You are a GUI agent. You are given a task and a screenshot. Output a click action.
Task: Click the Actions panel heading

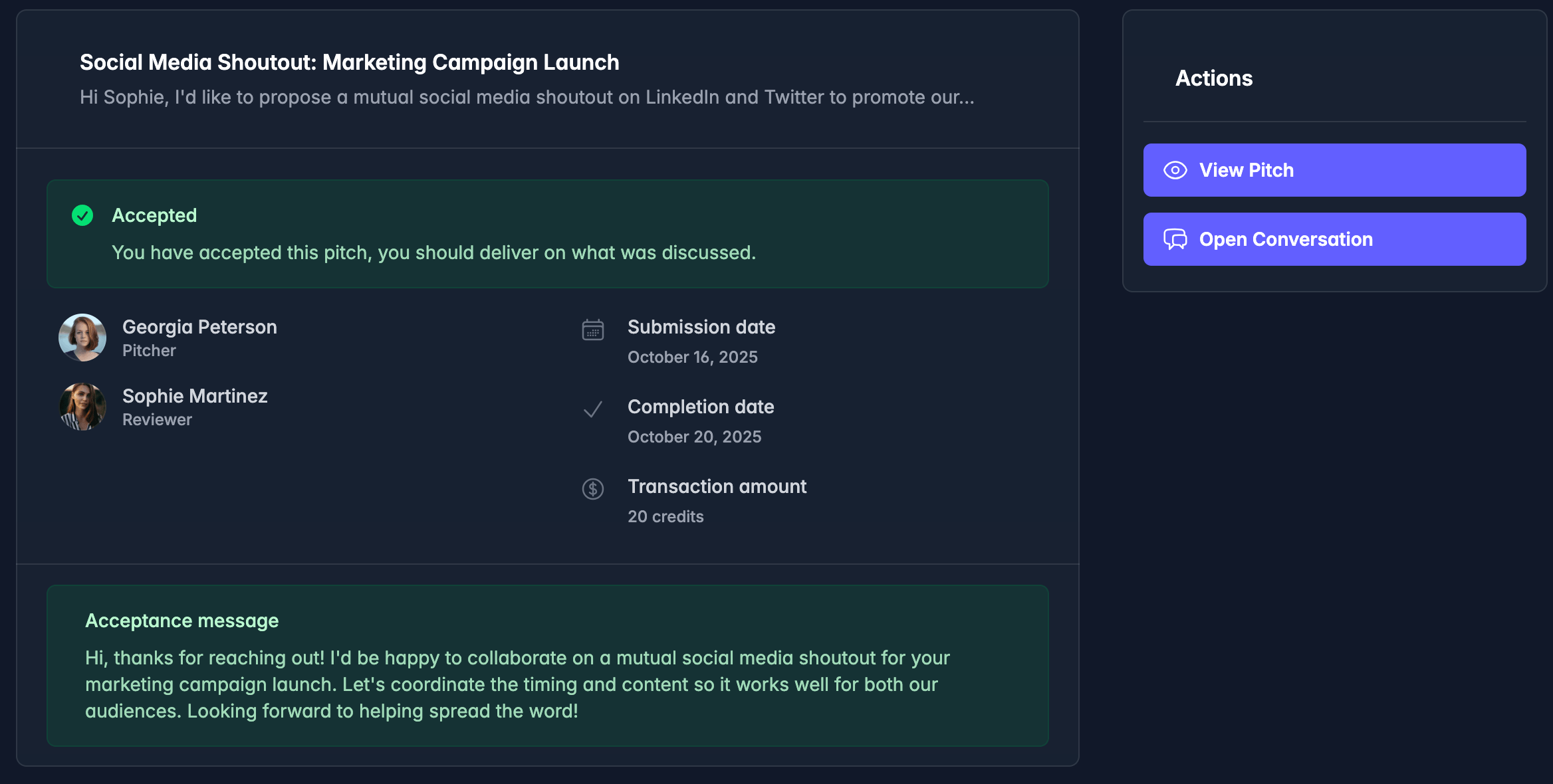(x=1213, y=78)
